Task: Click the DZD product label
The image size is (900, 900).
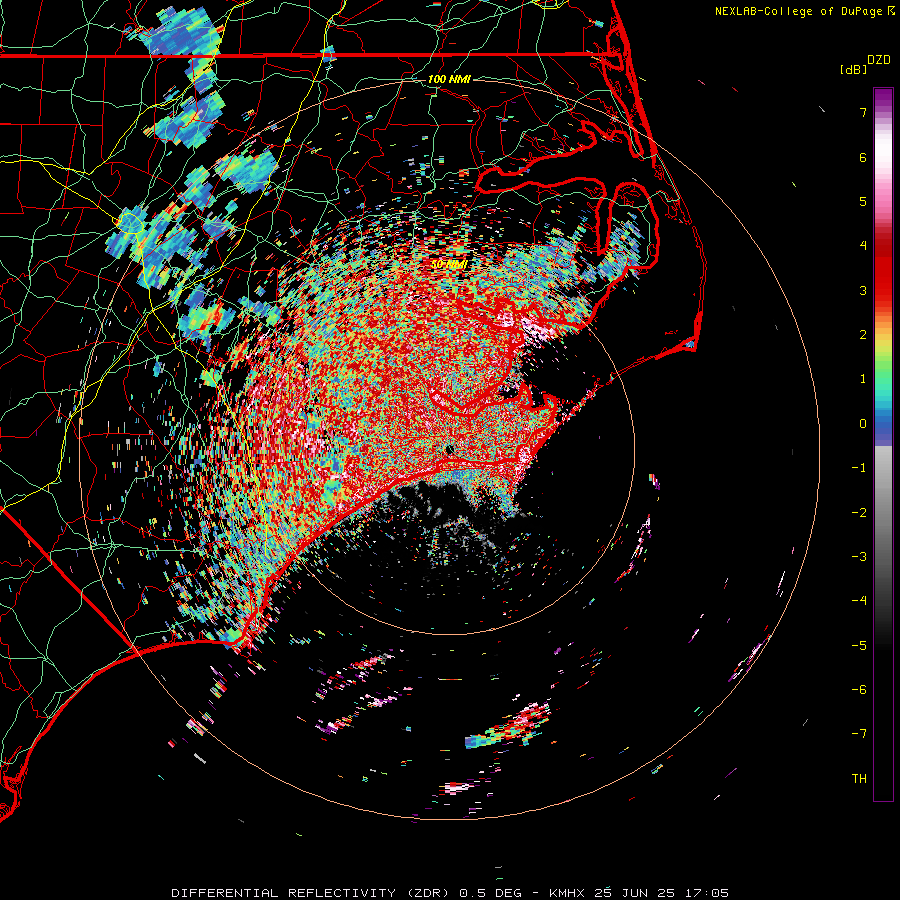Action: click(879, 60)
